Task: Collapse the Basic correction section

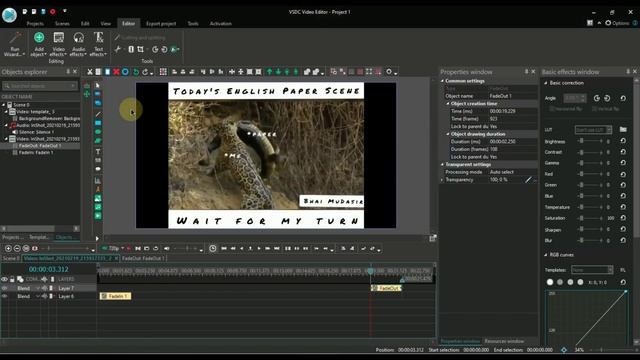Action: coord(546,83)
